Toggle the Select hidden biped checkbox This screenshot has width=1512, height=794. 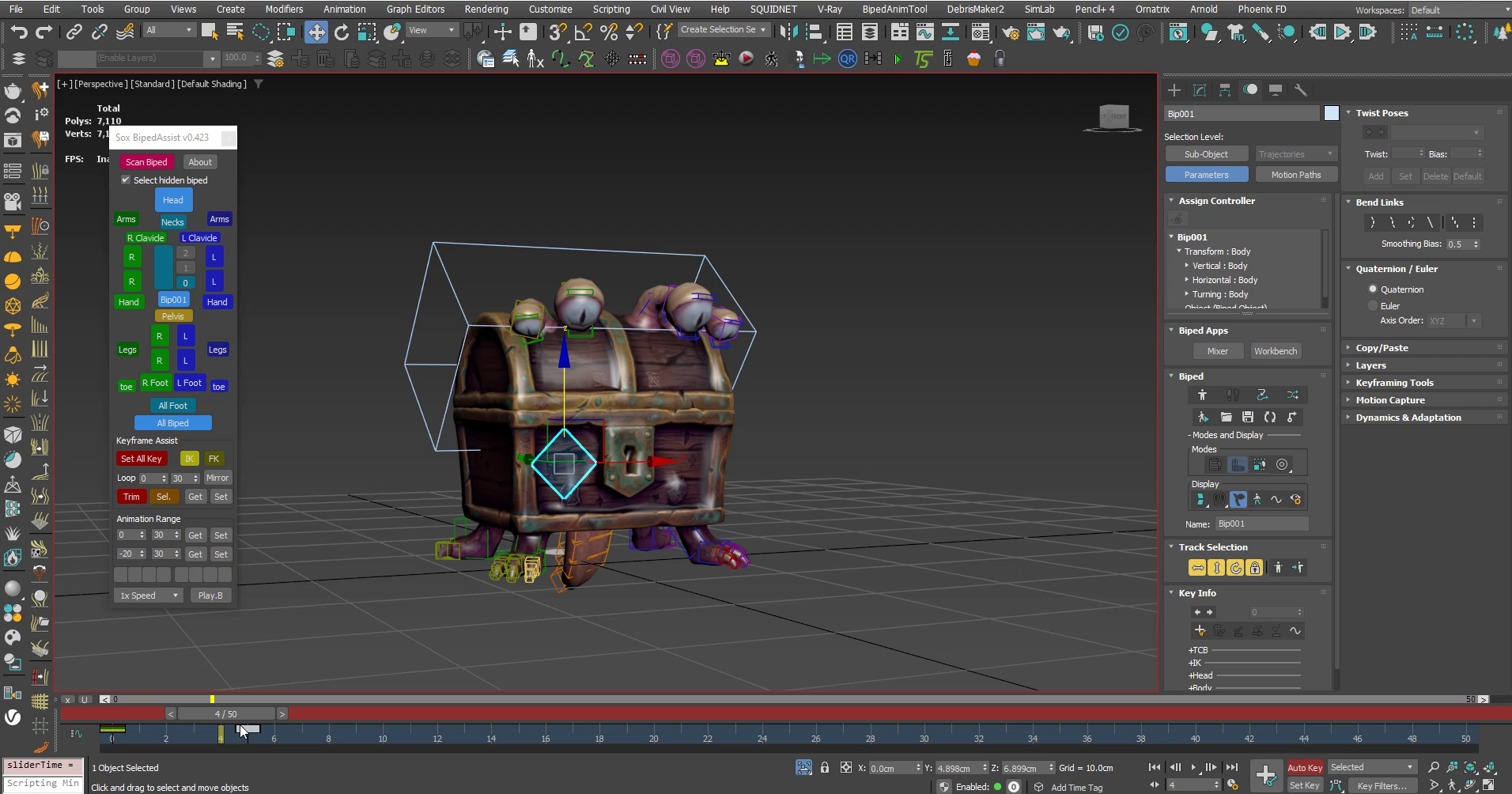point(125,180)
